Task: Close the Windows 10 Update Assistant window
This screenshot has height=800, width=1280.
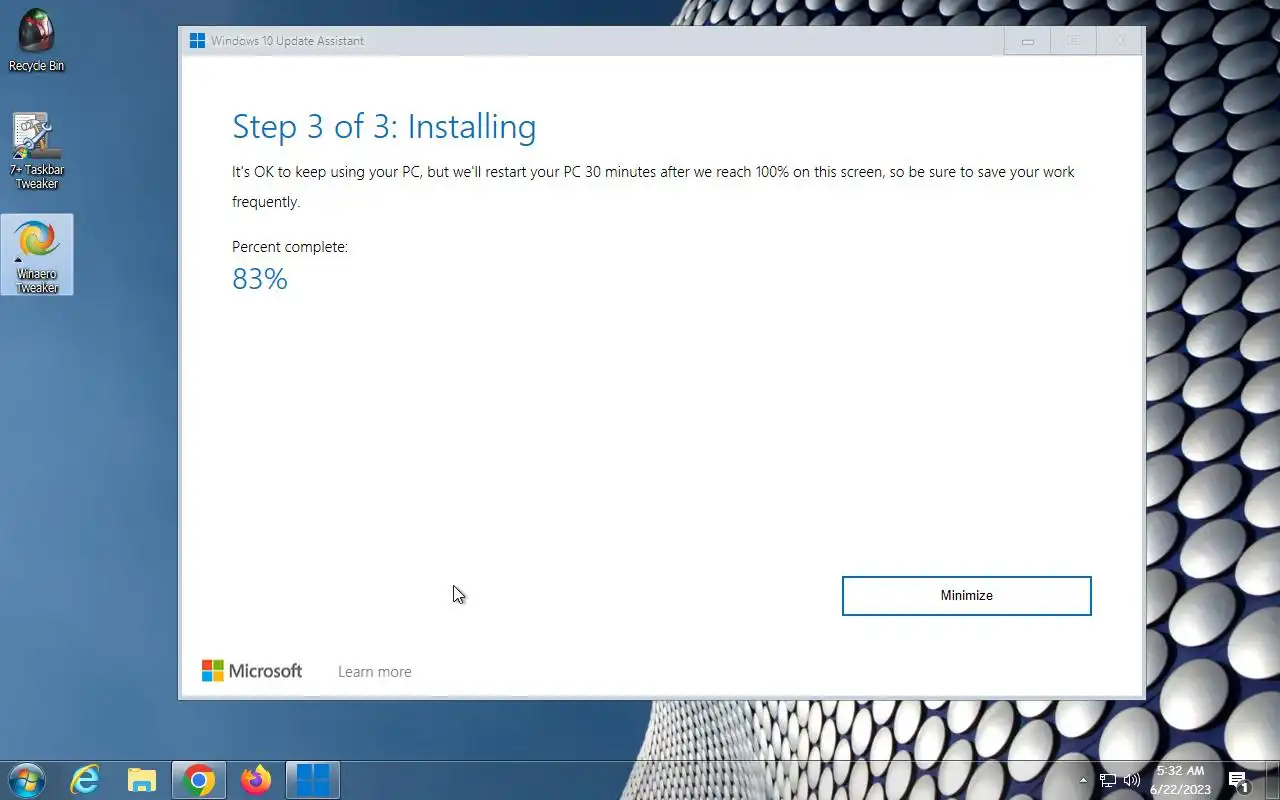Action: click(x=1120, y=41)
